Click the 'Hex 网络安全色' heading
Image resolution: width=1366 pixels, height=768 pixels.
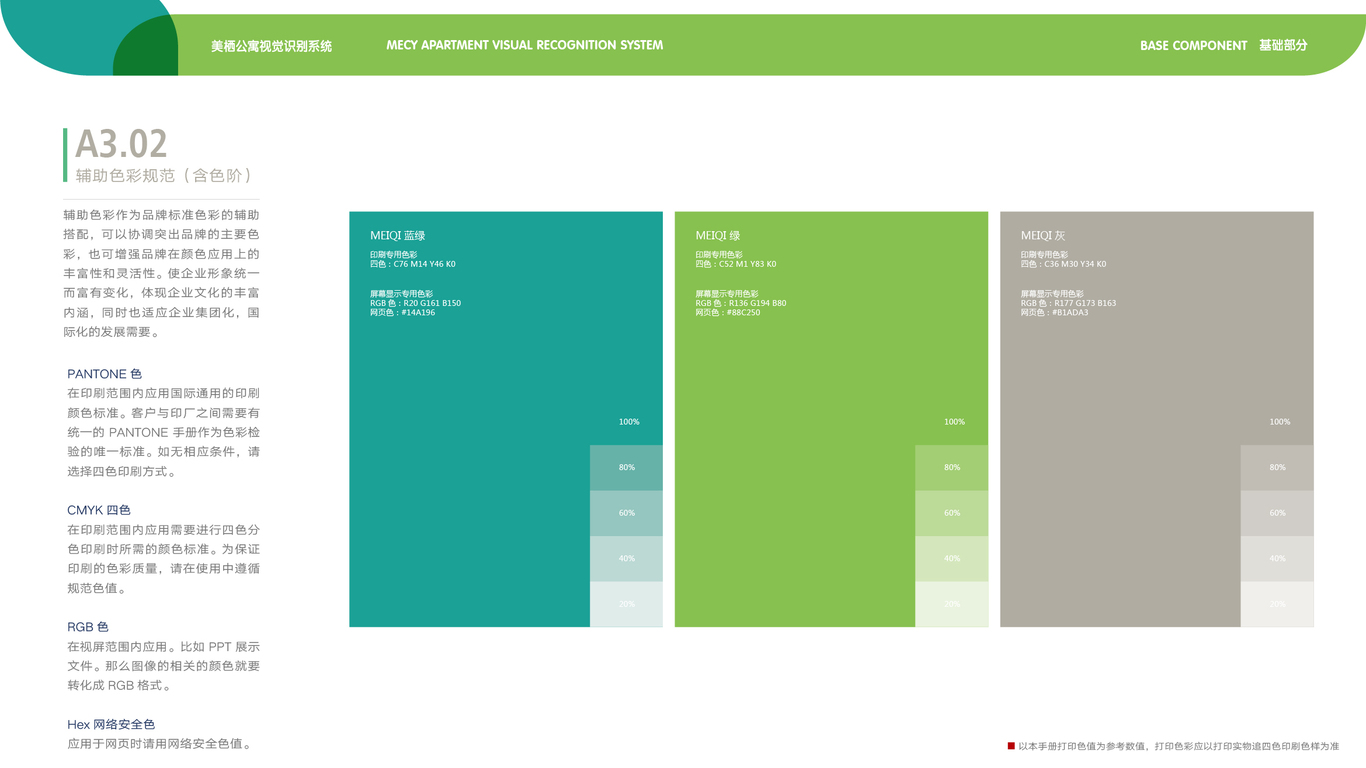pyautogui.click(x=111, y=724)
